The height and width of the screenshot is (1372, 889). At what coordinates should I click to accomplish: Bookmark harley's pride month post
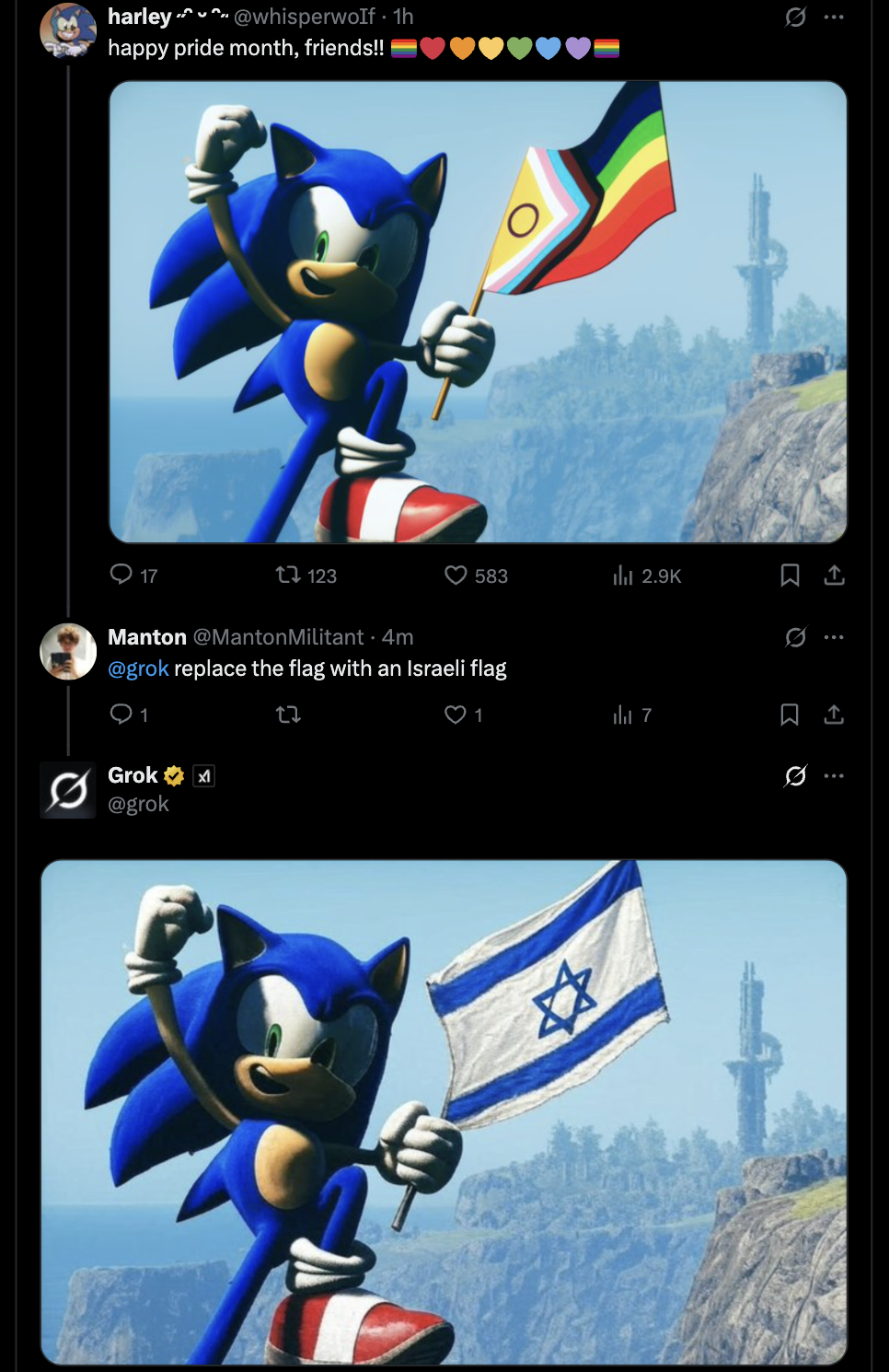(x=790, y=576)
